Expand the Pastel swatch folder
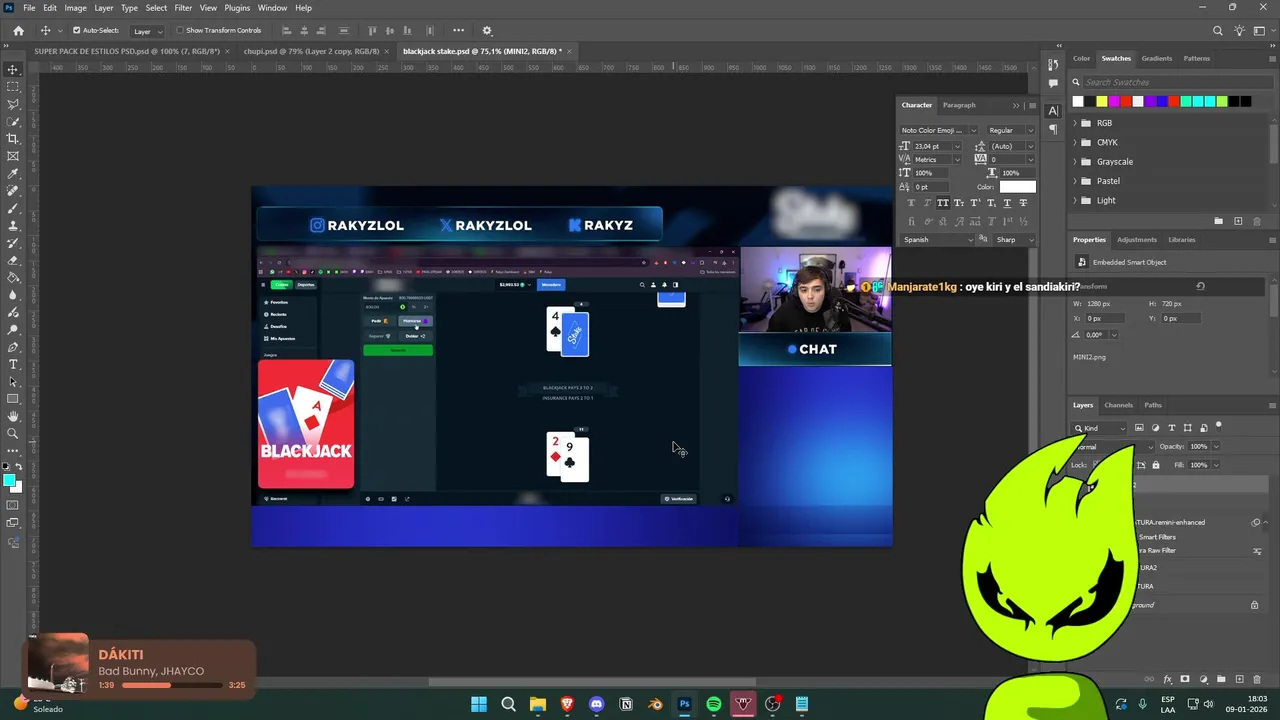Image resolution: width=1280 pixels, height=720 pixels. tap(1075, 181)
